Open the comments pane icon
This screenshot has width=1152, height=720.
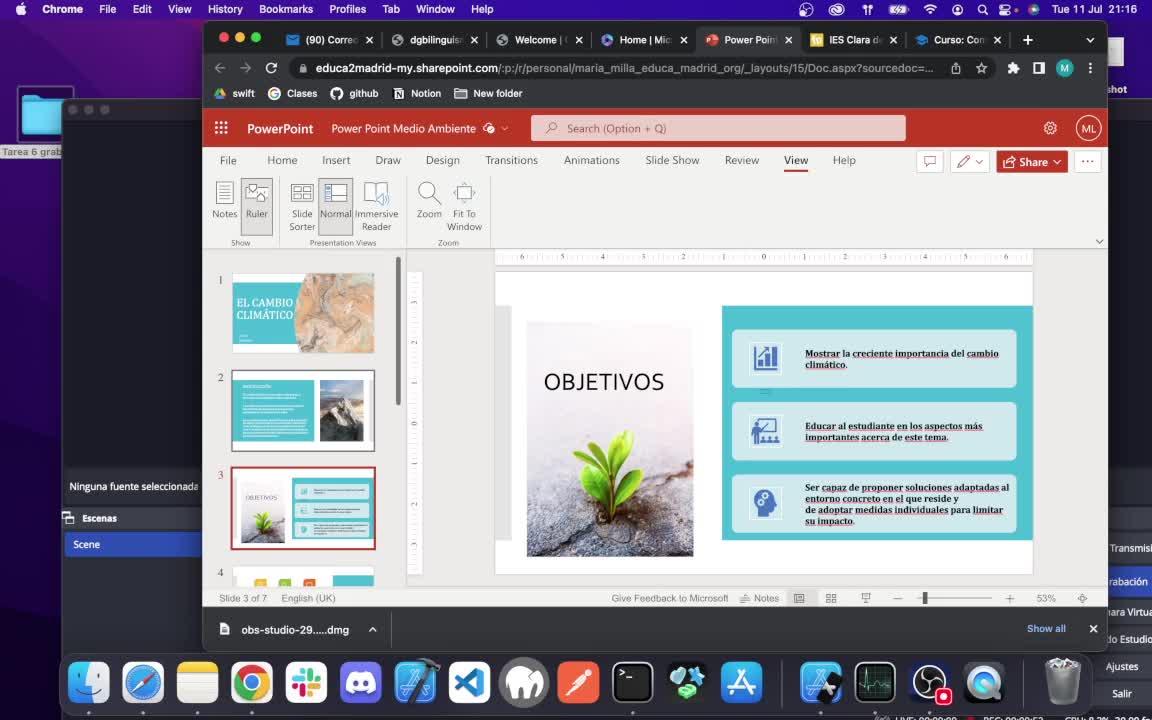tap(930, 161)
